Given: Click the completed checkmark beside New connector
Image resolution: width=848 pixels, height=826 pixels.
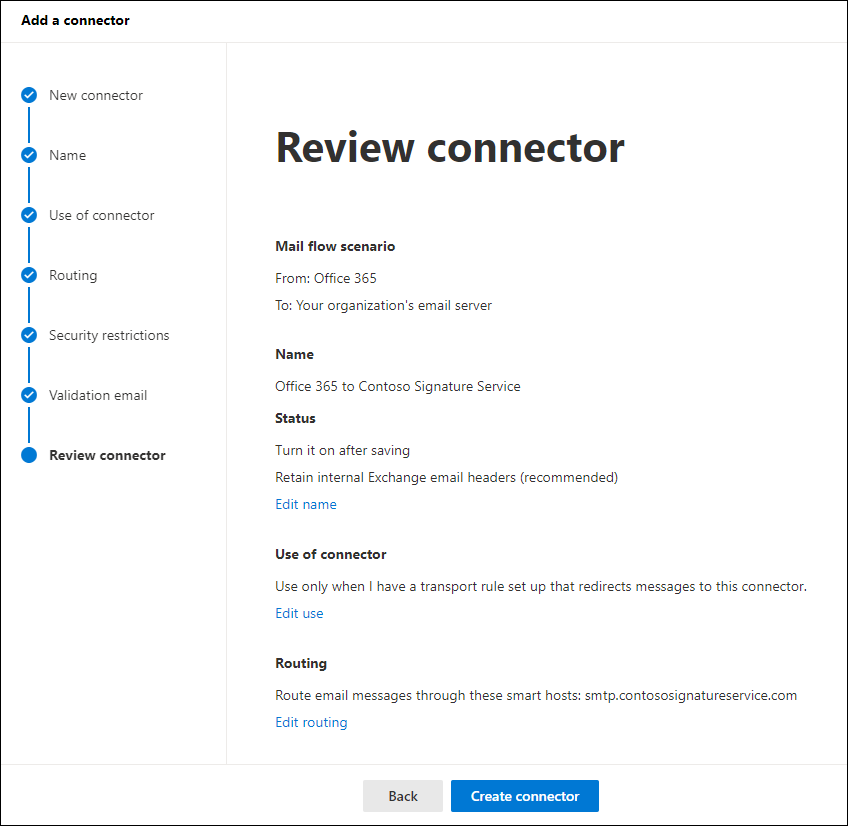Looking at the screenshot, I should (x=28, y=95).
